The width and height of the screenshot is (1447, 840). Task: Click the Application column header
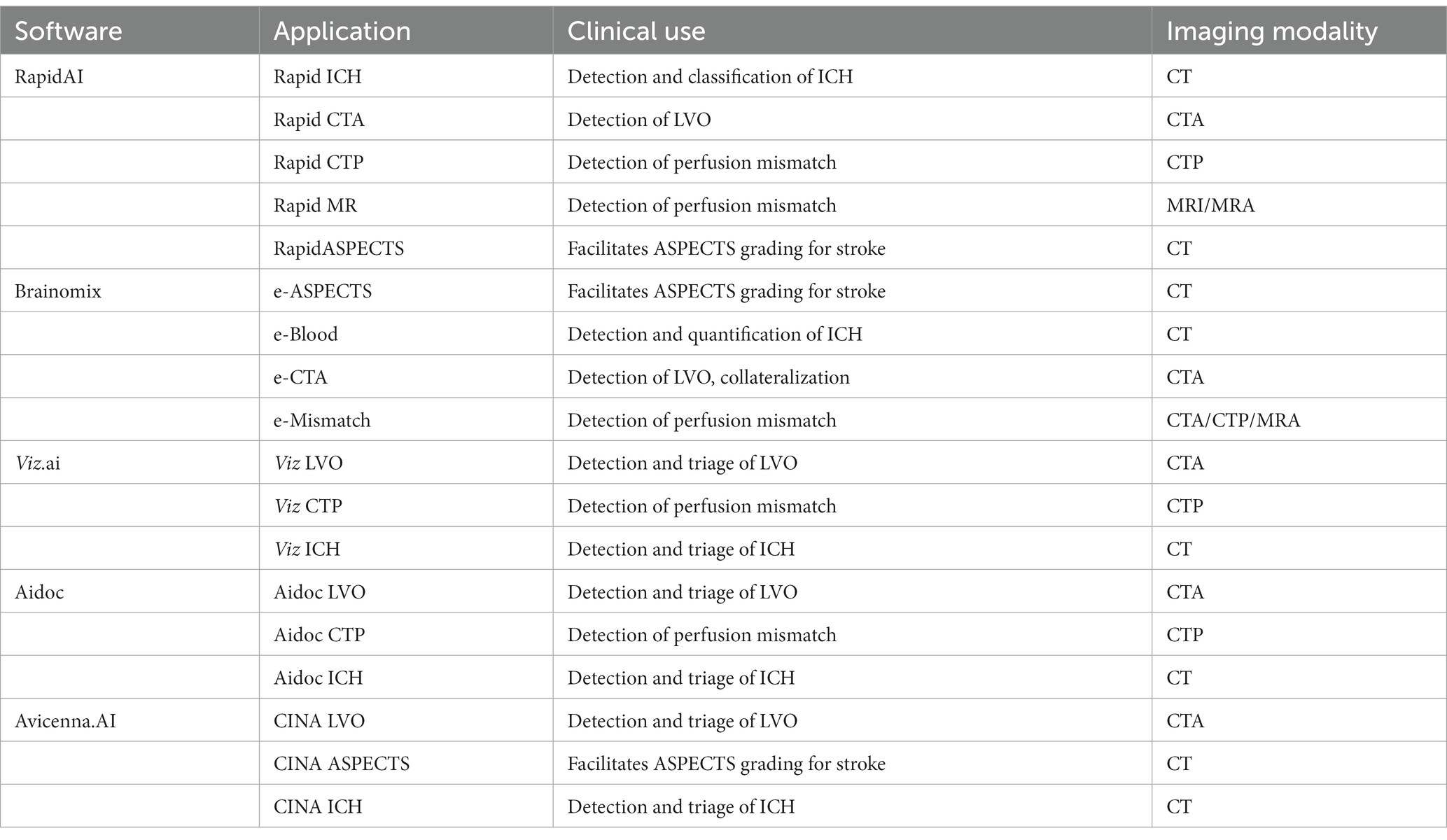(406, 31)
